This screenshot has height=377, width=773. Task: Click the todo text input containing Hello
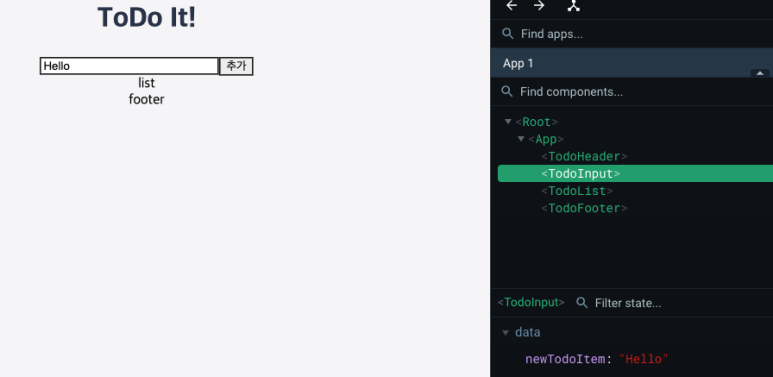click(x=129, y=66)
